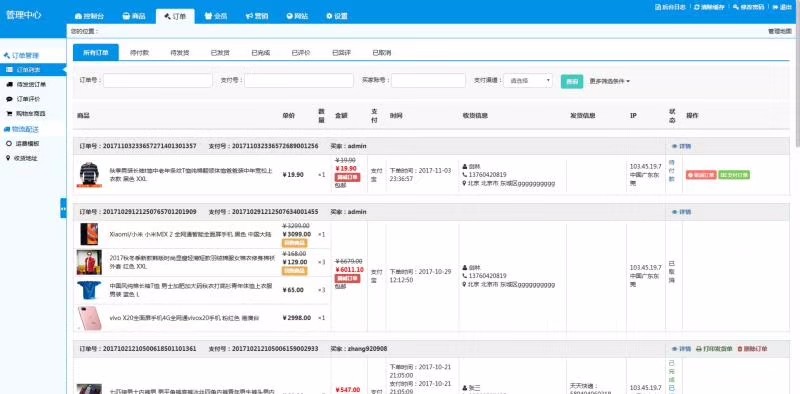The width and height of the screenshot is (800, 394).
Task: Toggle the sidebar collapse handle
Action: pos(63,208)
